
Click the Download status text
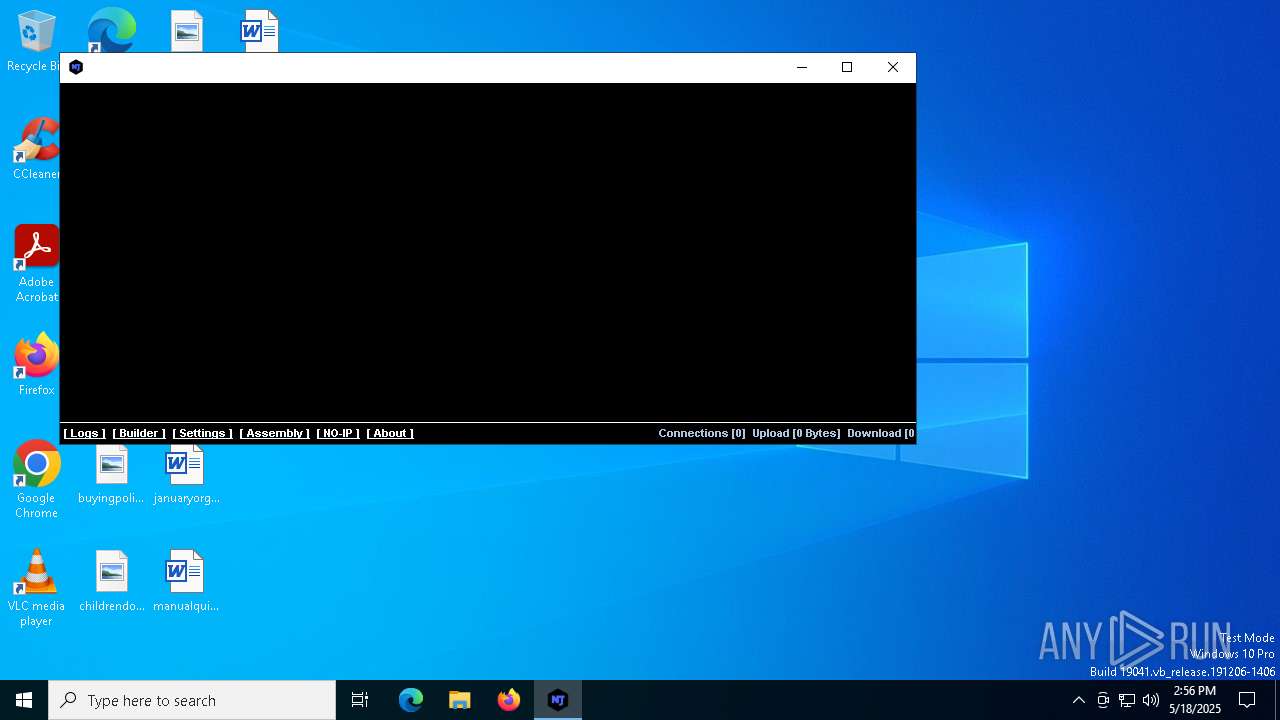coord(881,433)
